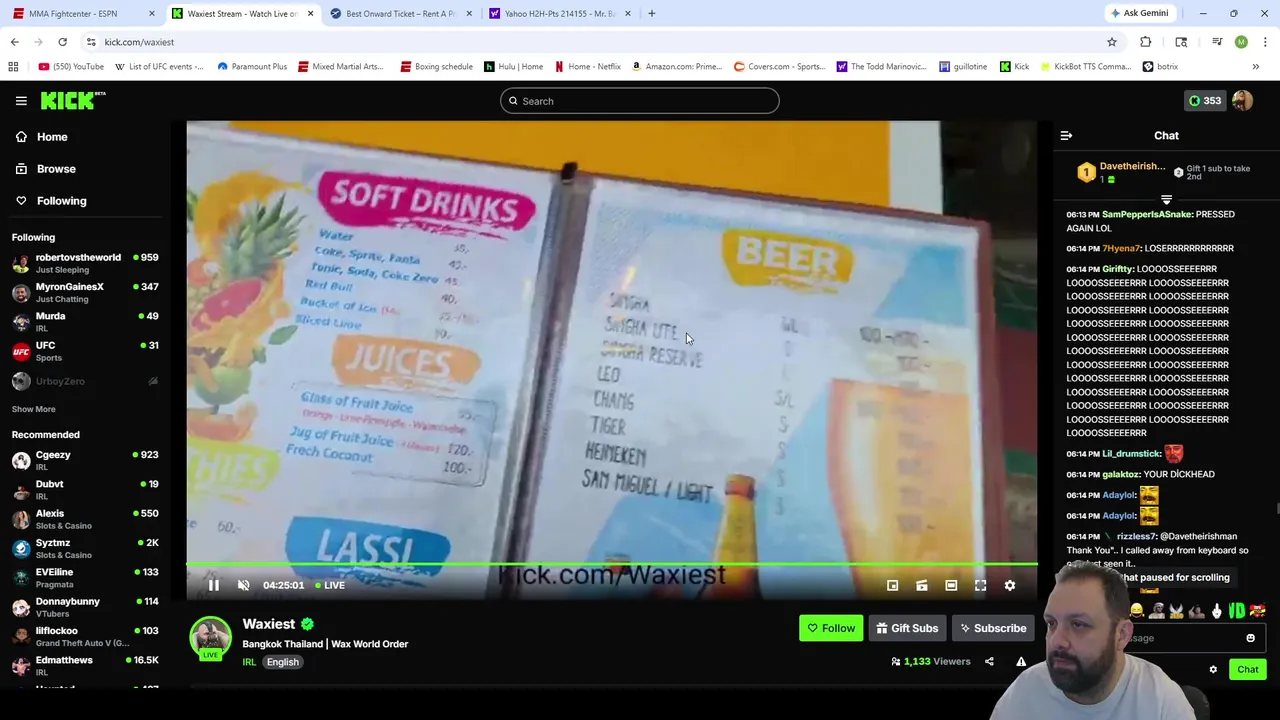The image size is (1280, 720).
Task: Open Boxing schedule bookmark
Action: click(x=436, y=67)
